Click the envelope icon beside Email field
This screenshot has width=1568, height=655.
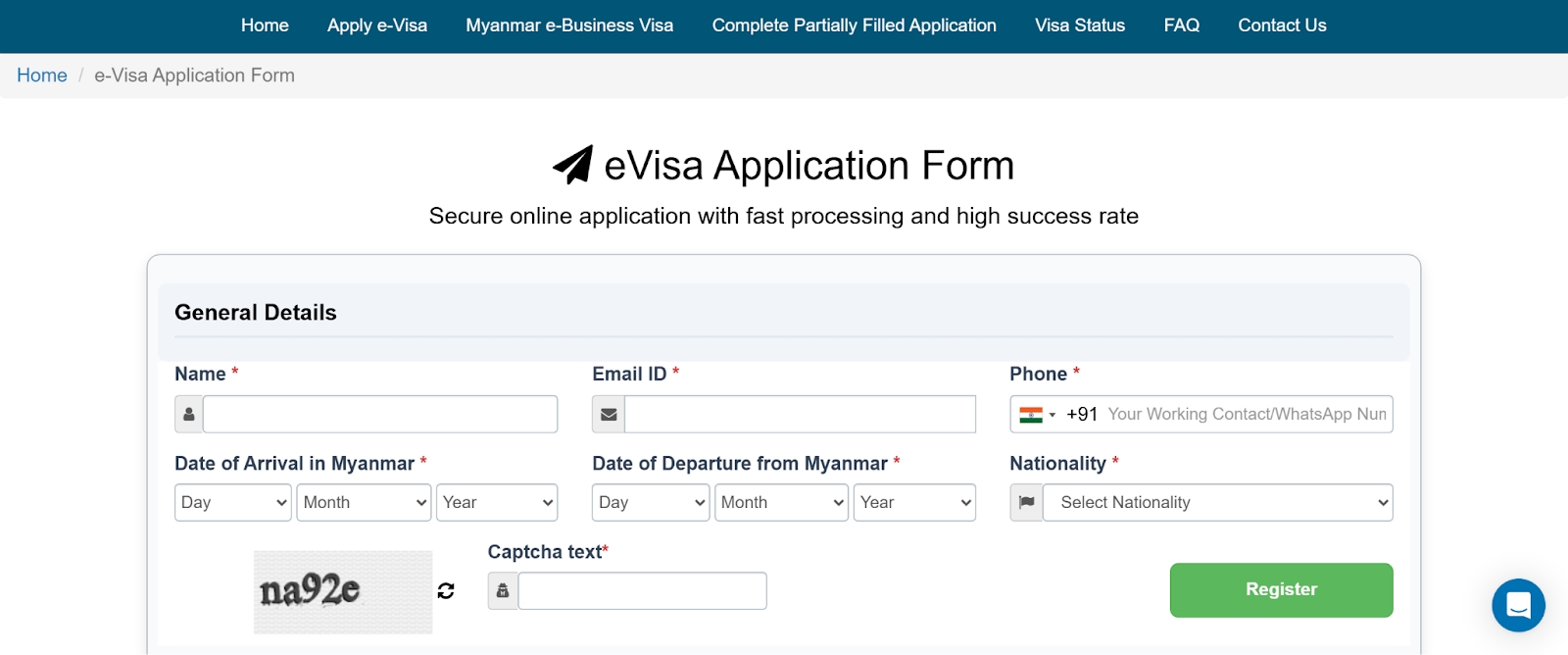coord(609,415)
